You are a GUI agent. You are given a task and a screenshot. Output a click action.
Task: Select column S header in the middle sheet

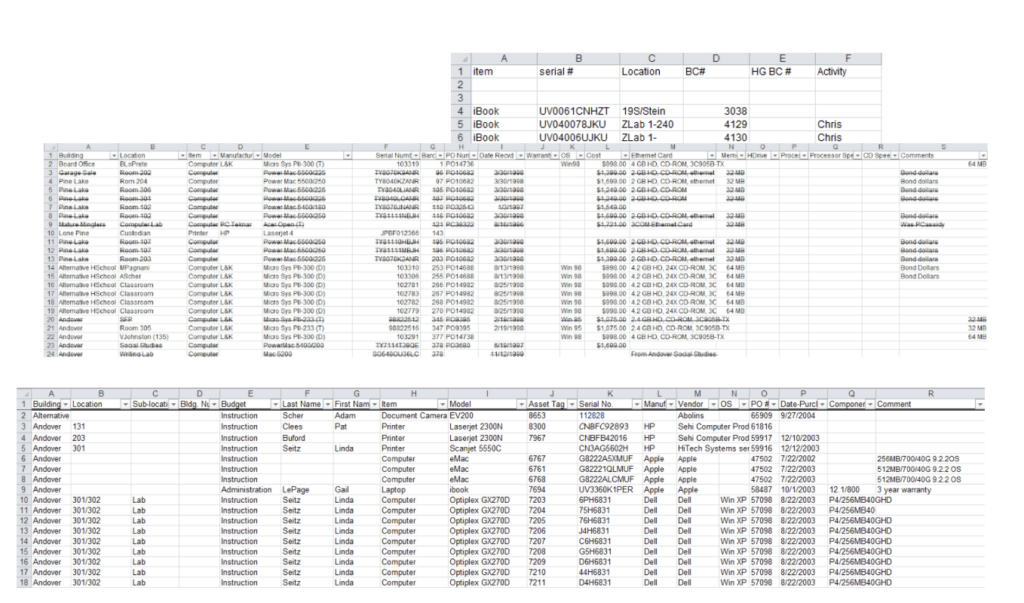point(943,148)
